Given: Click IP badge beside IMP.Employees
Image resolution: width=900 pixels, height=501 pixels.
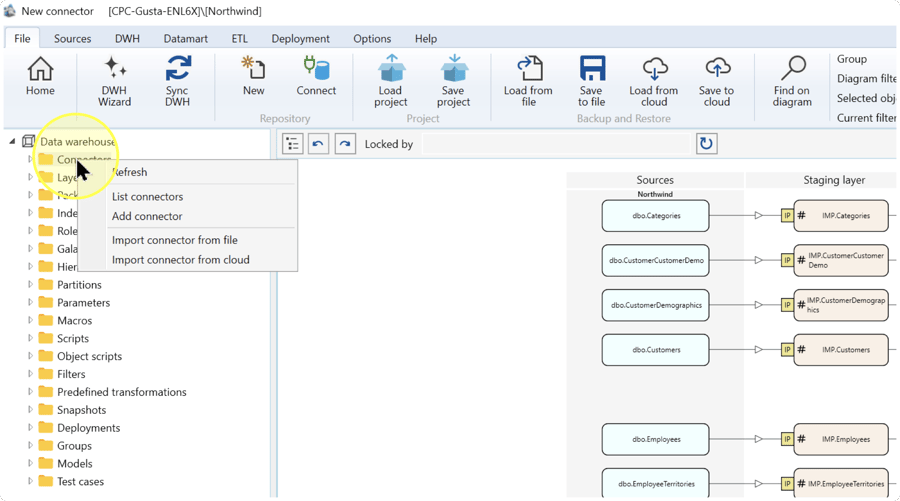Looking at the screenshot, I should tap(787, 439).
